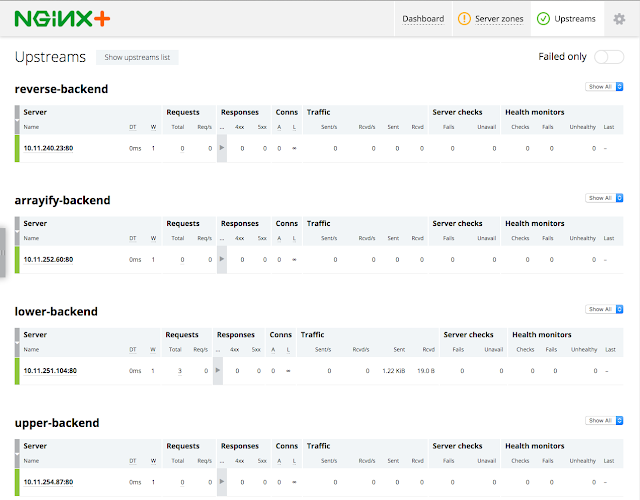Click Server checks header in upper-backend table

[x=457, y=446]
